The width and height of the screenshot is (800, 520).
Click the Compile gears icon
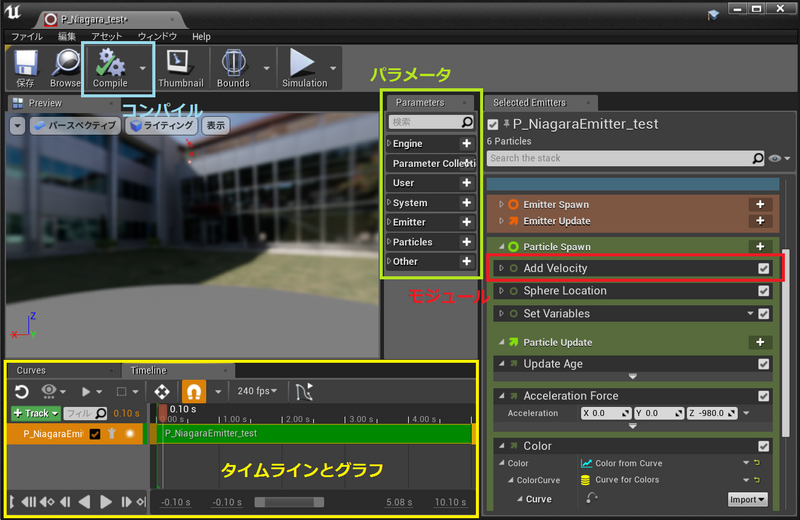(x=110, y=62)
